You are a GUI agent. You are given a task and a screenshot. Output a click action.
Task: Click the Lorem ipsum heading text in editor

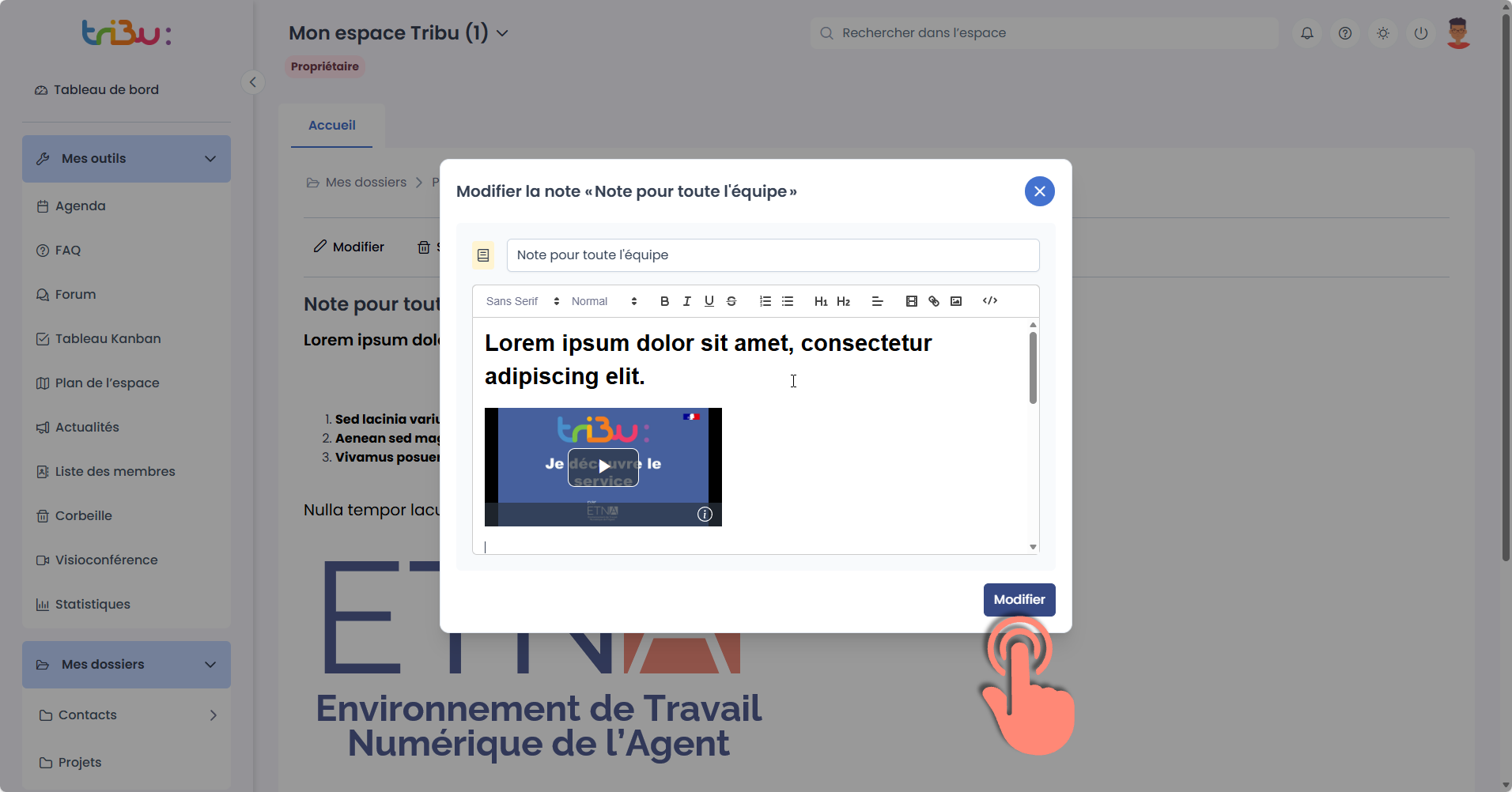(x=708, y=360)
